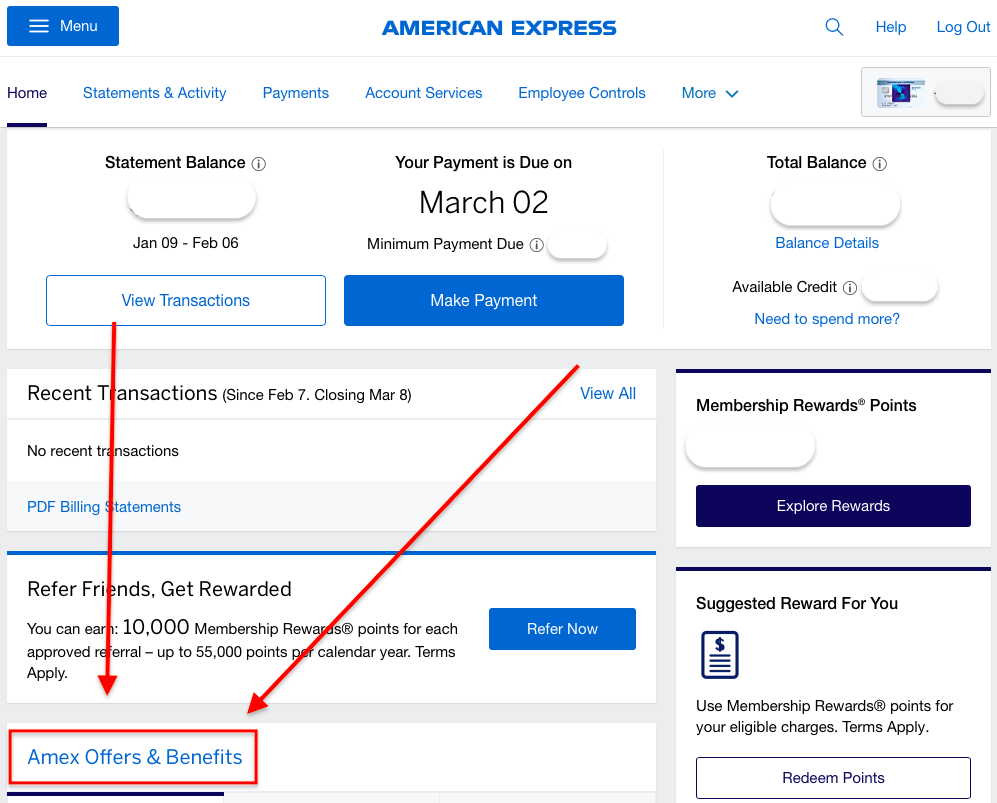
Task: Click Statement Balance info icon
Action: point(259,164)
